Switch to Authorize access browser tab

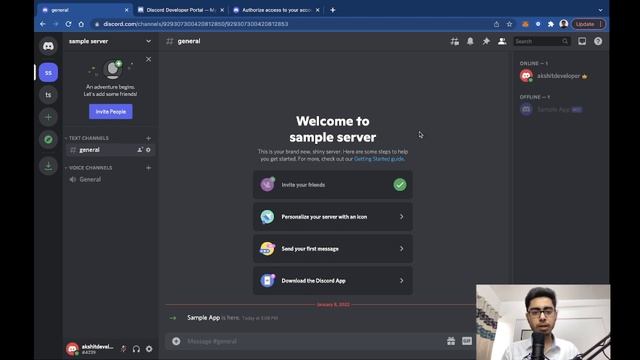(x=276, y=10)
